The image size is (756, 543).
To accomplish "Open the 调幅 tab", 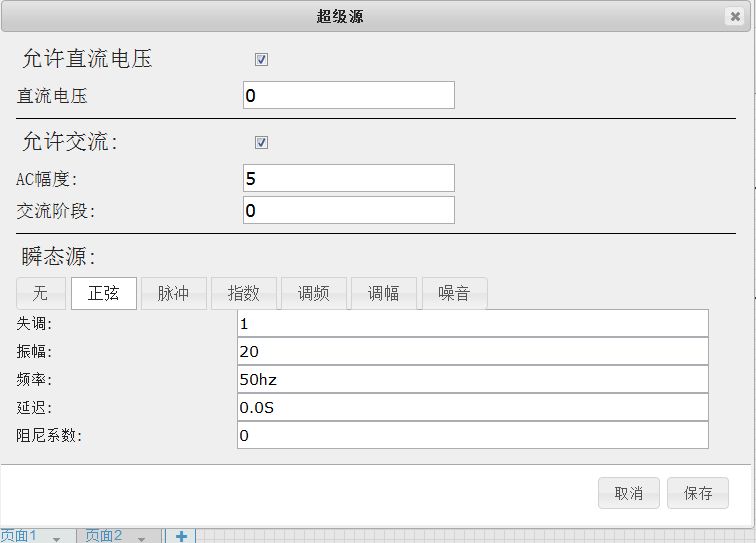I will [x=384, y=293].
